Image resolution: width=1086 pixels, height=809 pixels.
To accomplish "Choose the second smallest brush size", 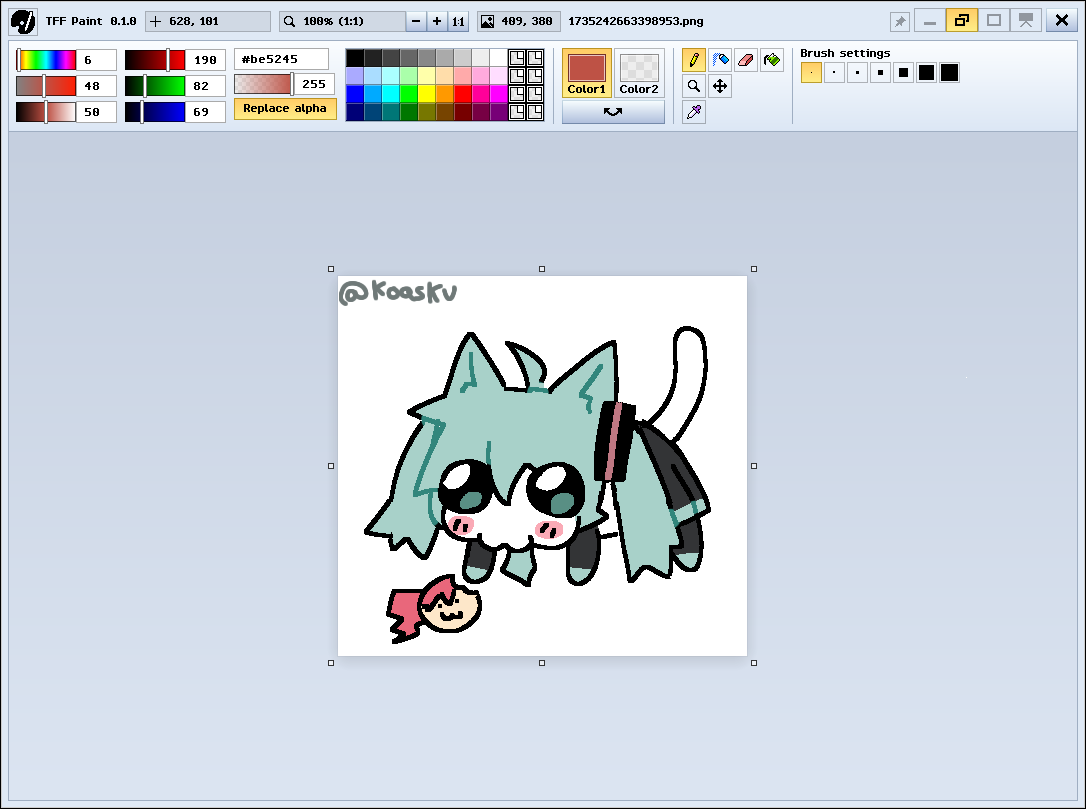I will pos(834,73).
